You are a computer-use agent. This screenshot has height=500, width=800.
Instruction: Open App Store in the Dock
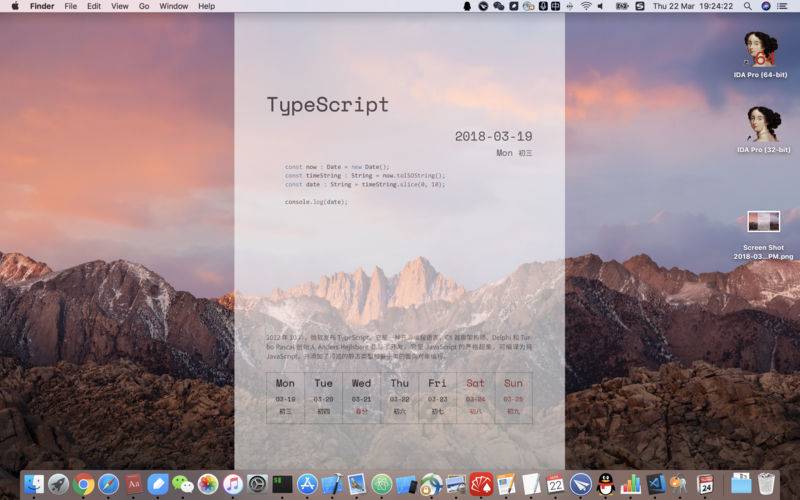[x=307, y=484]
